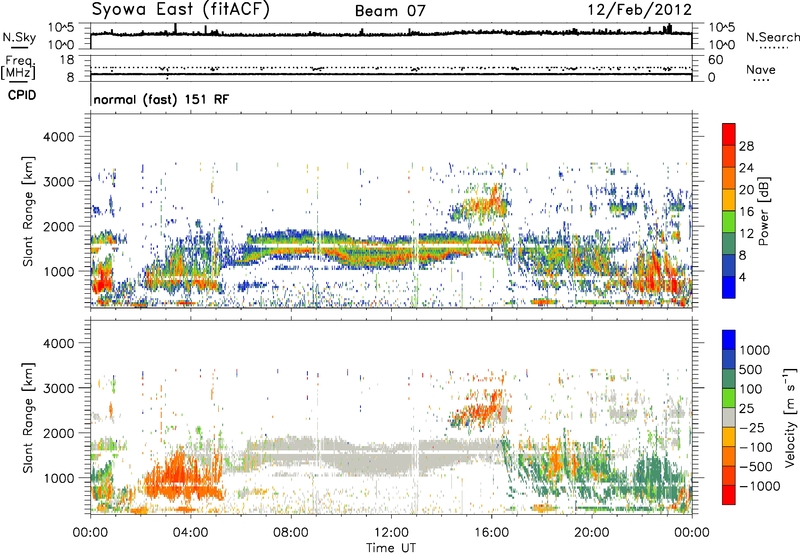800x554 pixels.
Task: Click the '18' frequency axis tick
Action: [x=67, y=60]
